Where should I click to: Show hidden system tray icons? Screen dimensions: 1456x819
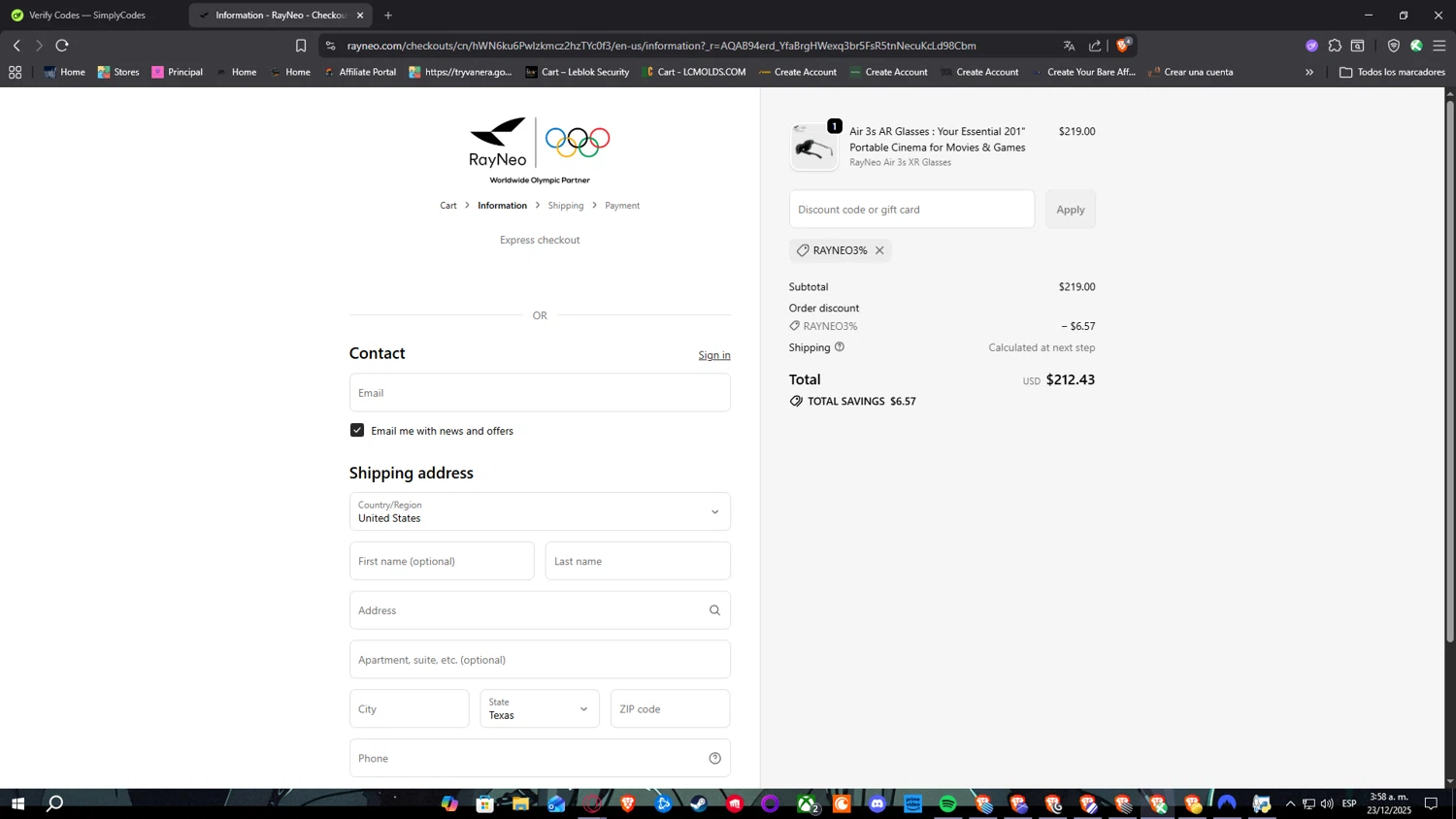1290,803
